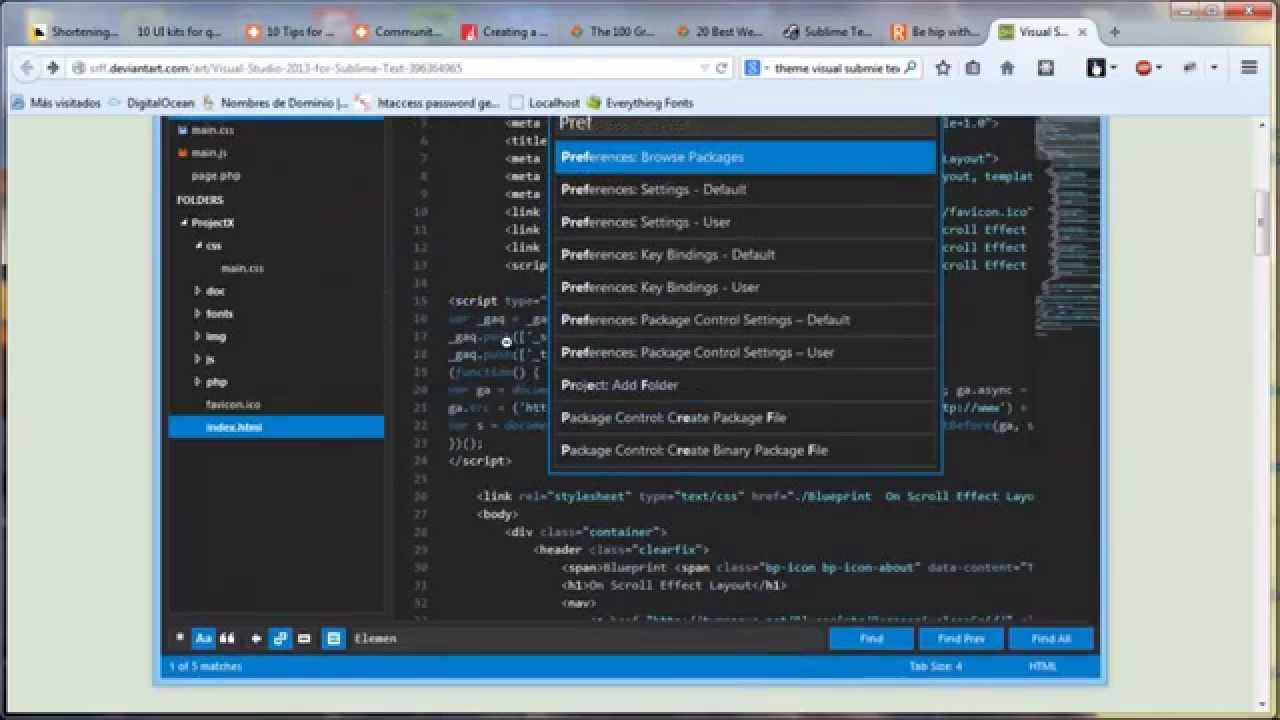The height and width of the screenshot is (720, 1280).
Task: Click the search magnifier icon
Action: (910, 68)
